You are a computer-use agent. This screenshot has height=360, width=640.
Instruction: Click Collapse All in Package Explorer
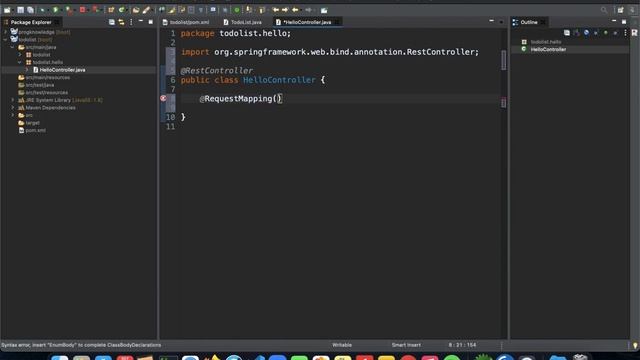click(x=111, y=22)
